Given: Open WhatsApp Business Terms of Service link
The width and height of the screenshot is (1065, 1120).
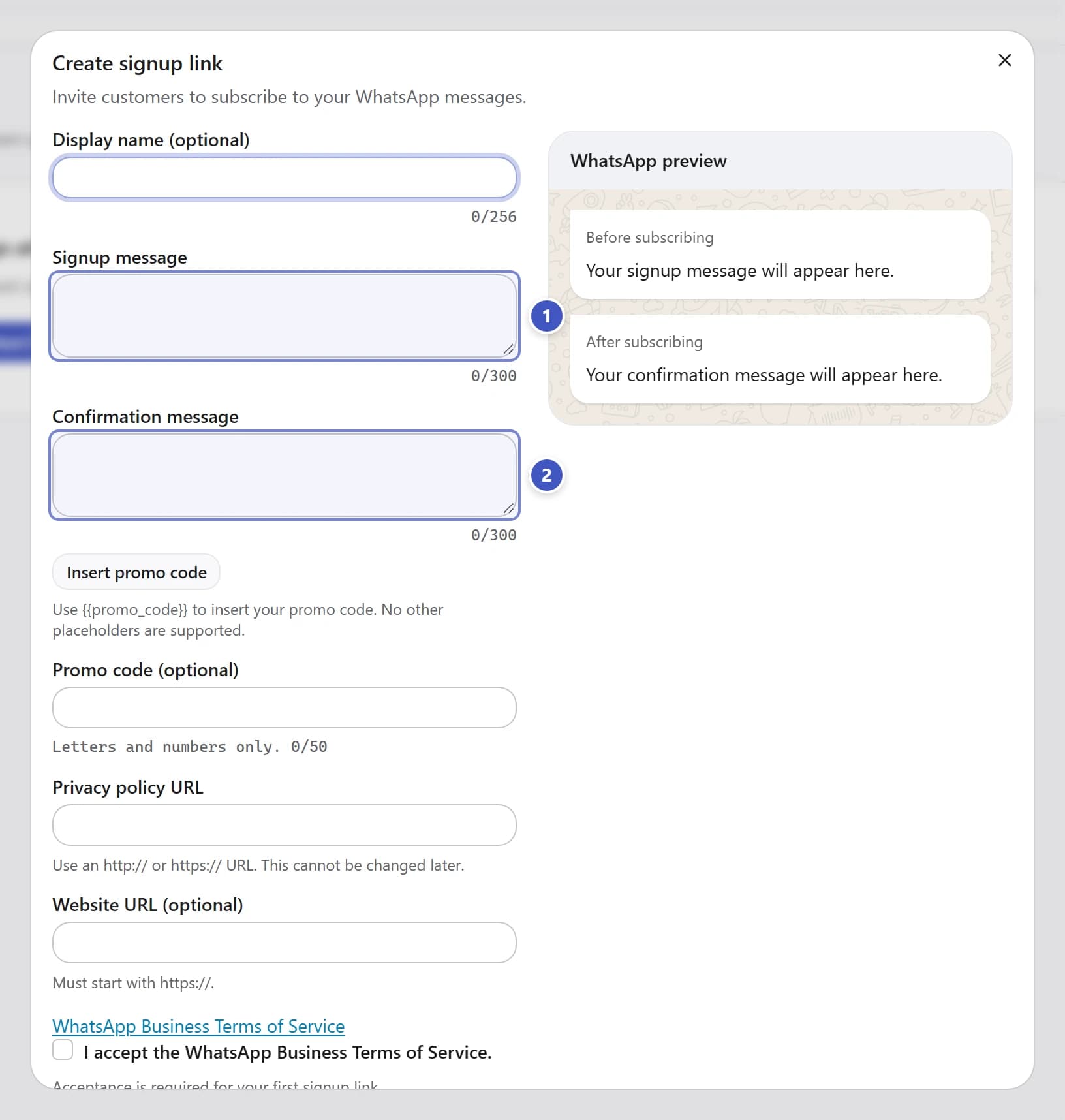Looking at the screenshot, I should 198,1026.
